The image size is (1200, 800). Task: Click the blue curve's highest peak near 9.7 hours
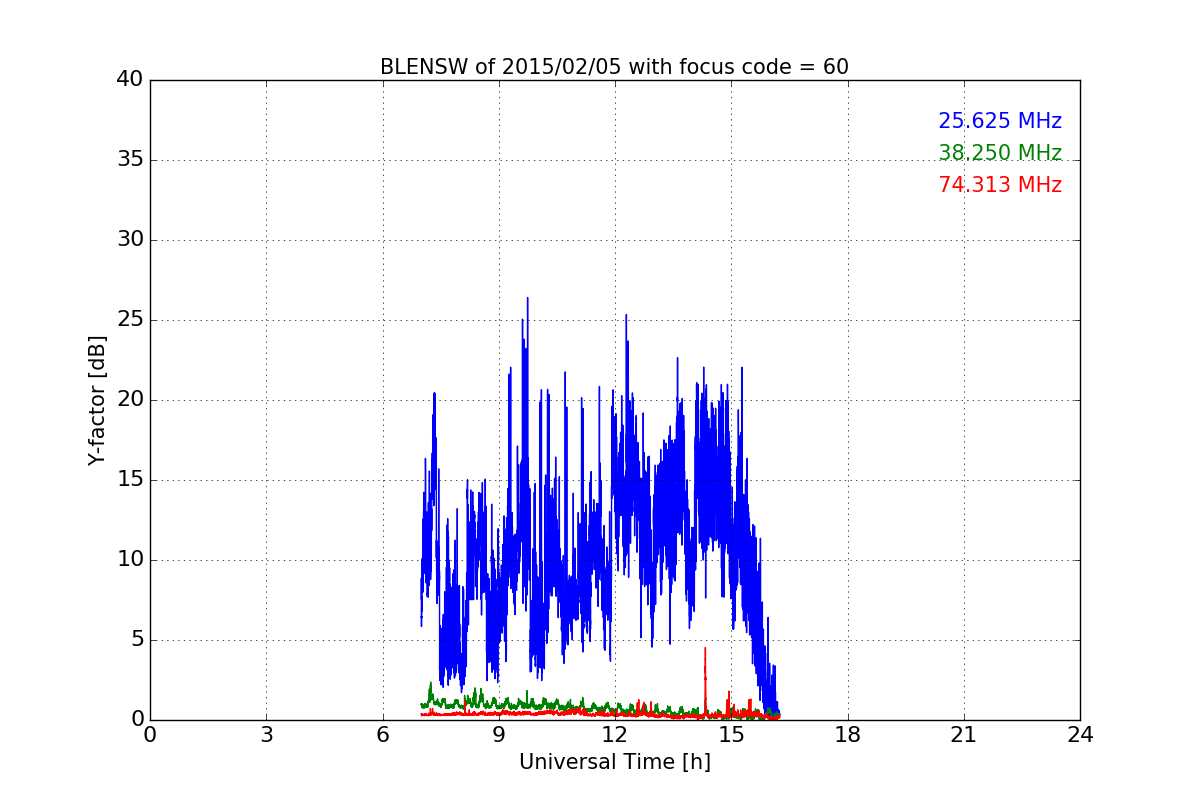527,300
